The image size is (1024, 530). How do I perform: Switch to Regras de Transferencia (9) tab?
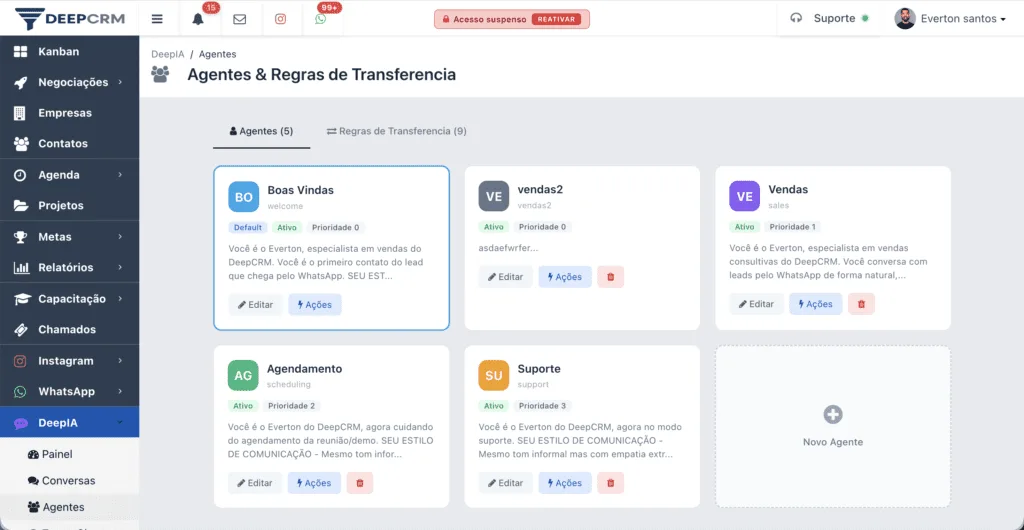396,131
